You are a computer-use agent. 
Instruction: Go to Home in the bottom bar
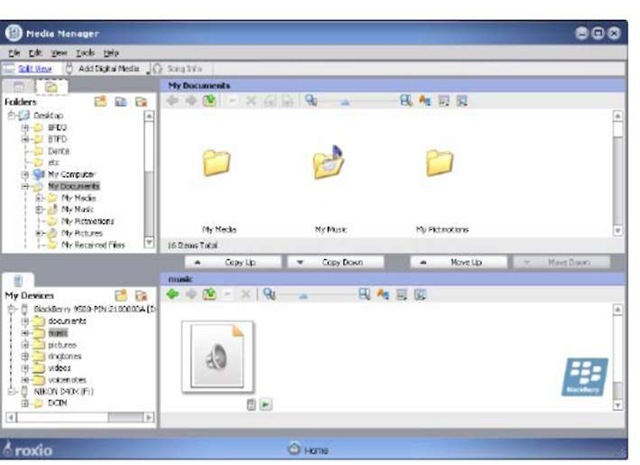[x=308, y=449]
